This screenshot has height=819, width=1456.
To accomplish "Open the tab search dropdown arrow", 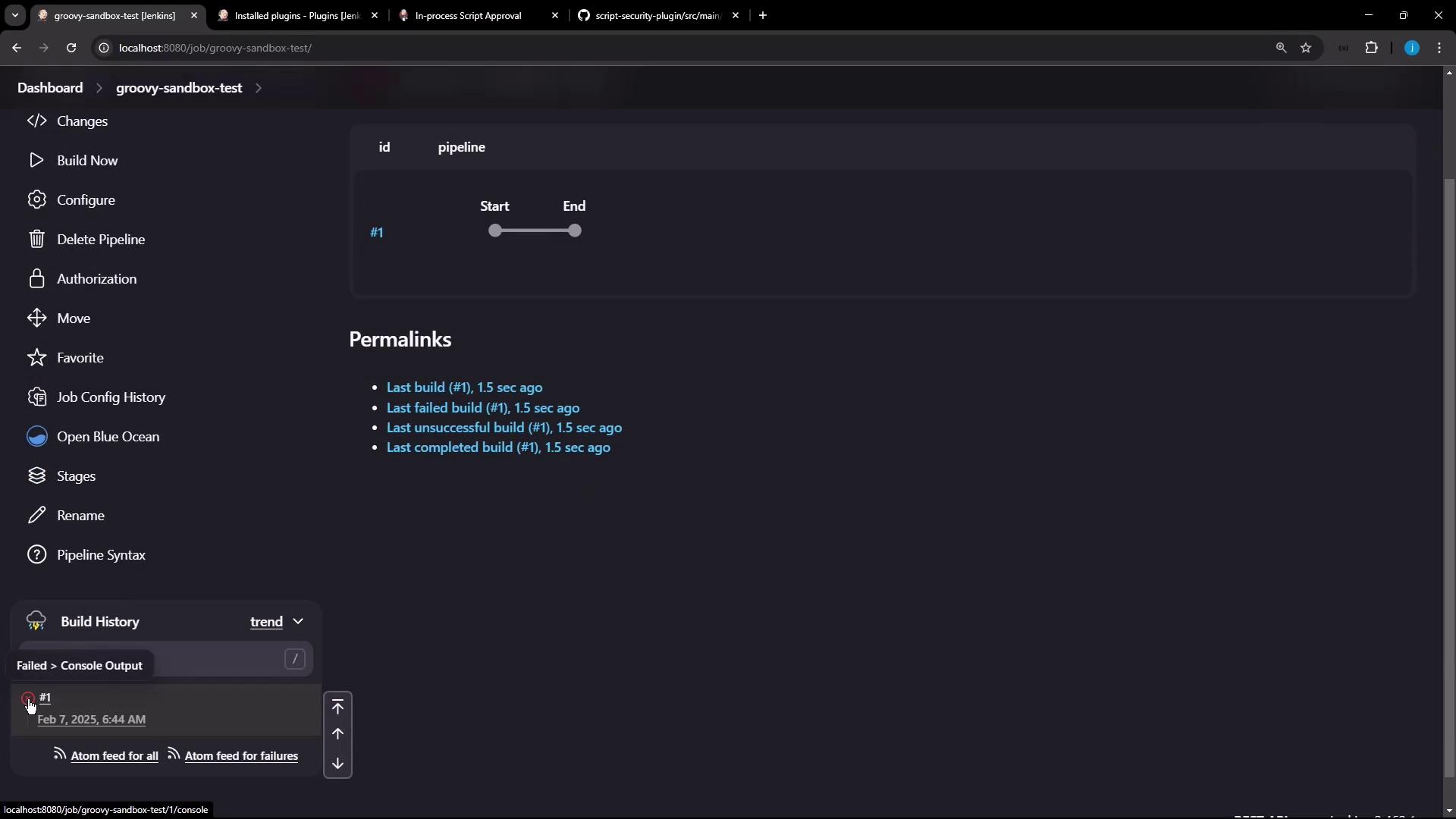I will click(14, 15).
